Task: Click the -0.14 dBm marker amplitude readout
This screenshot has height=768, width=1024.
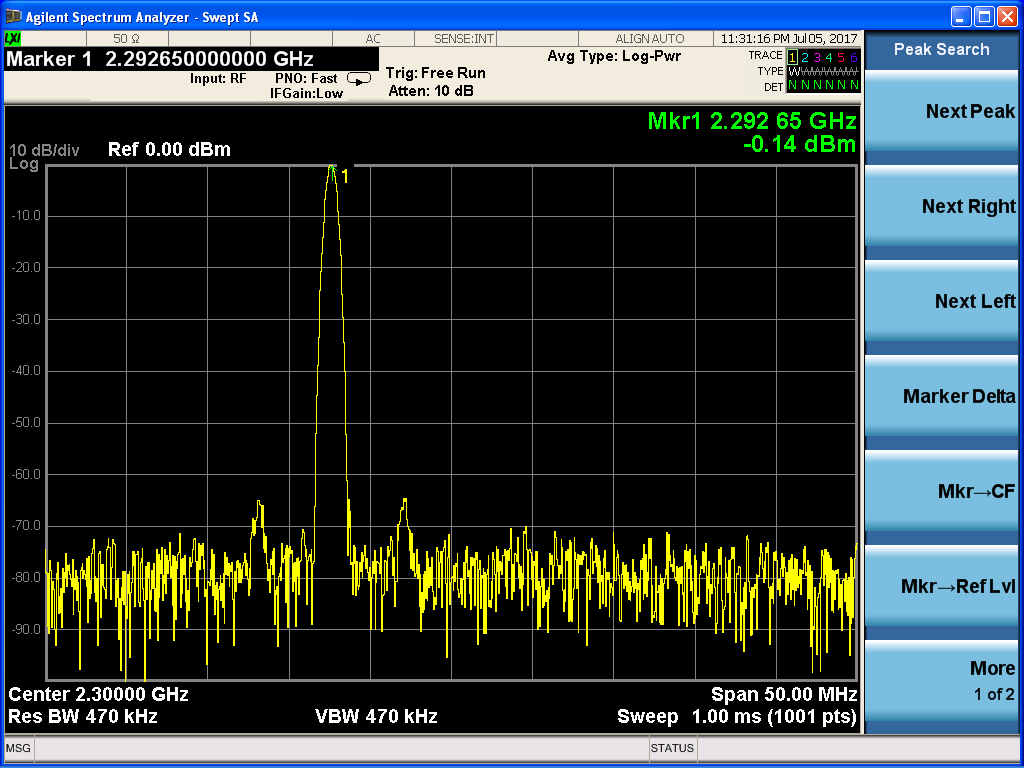Action: (799, 144)
